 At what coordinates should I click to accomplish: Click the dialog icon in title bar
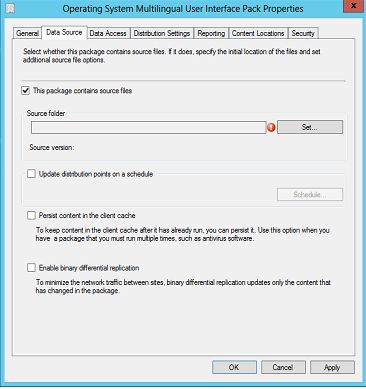pyautogui.click(x=10, y=8)
